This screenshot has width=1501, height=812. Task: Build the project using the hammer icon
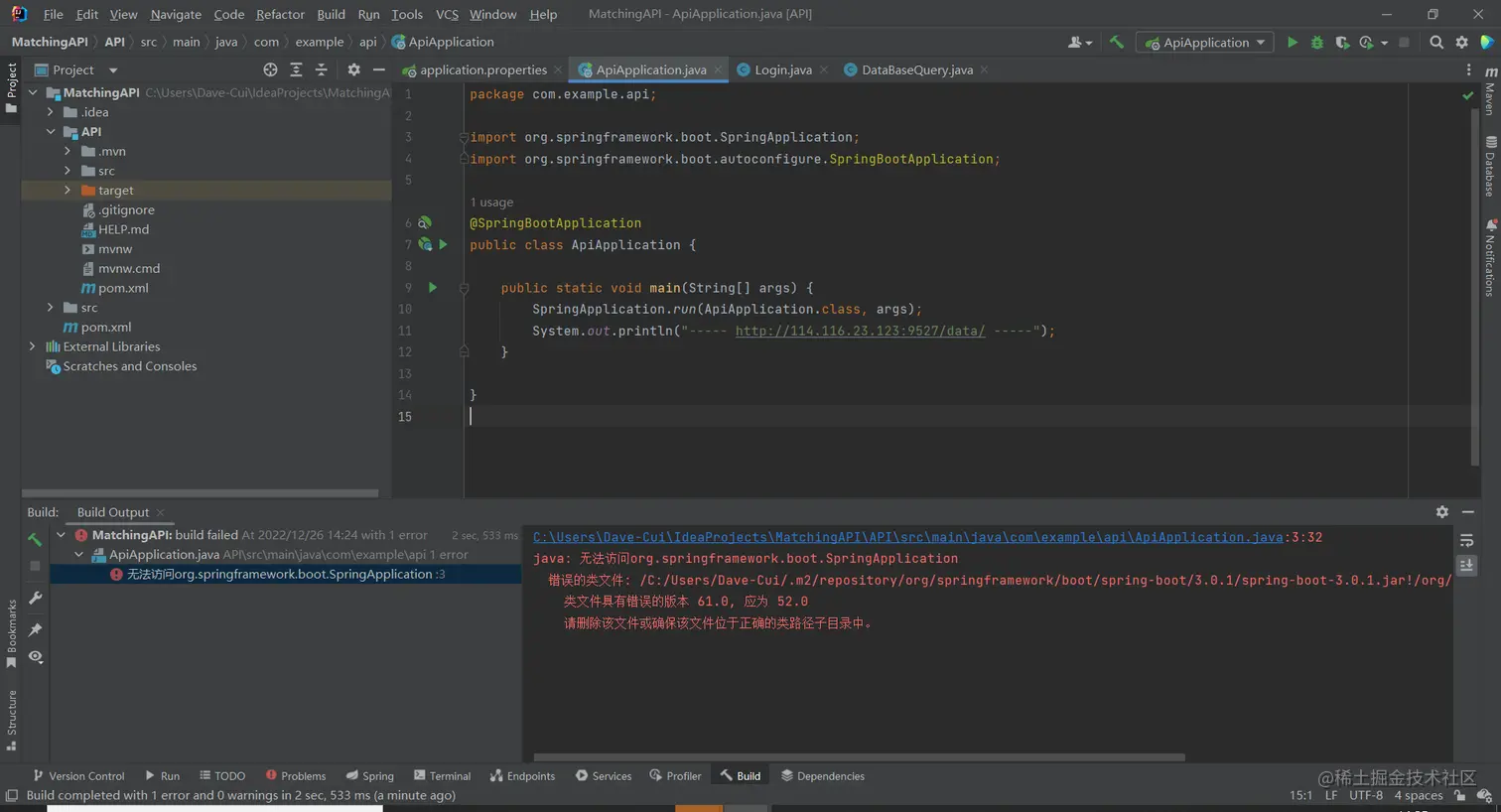tap(1115, 42)
